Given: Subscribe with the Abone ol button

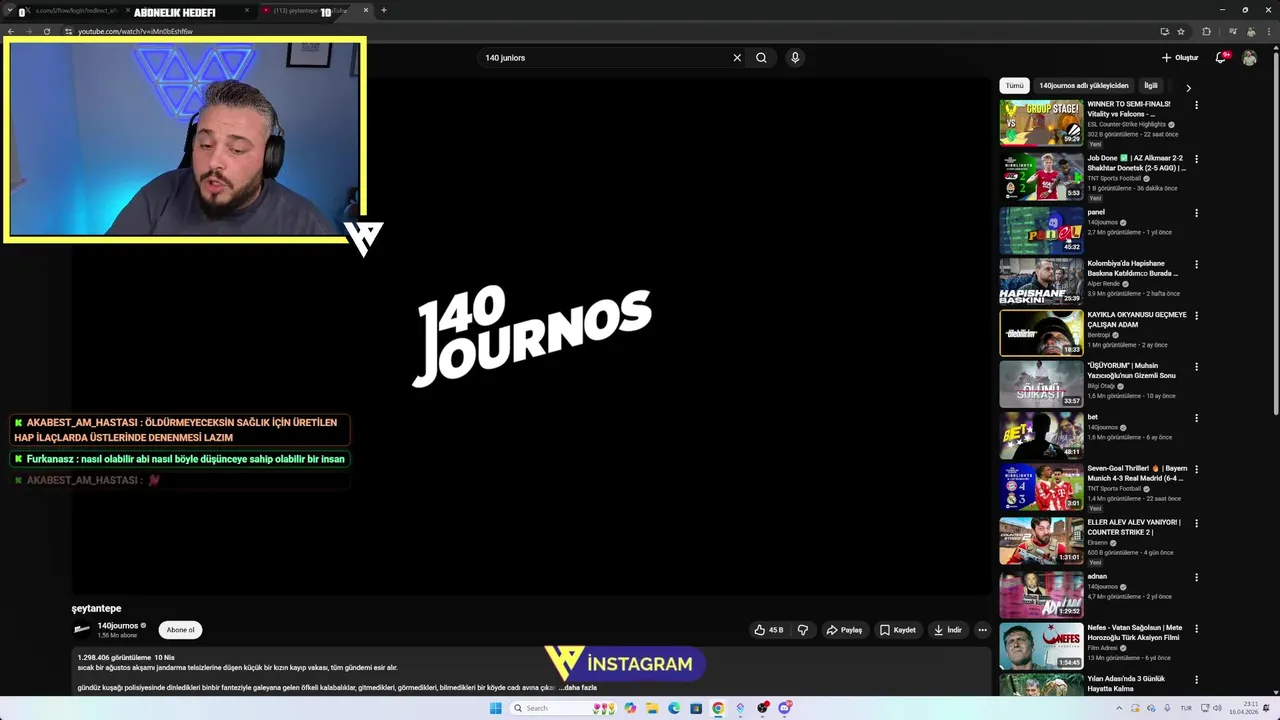Looking at the screenshot, I should coord(180,630).
